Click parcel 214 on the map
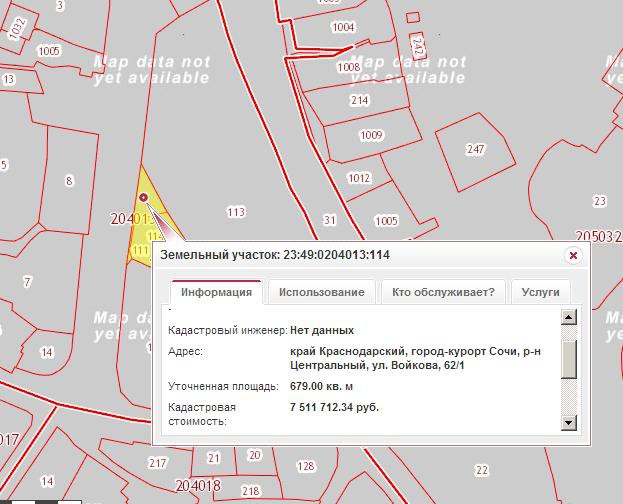 click(359, 101)
